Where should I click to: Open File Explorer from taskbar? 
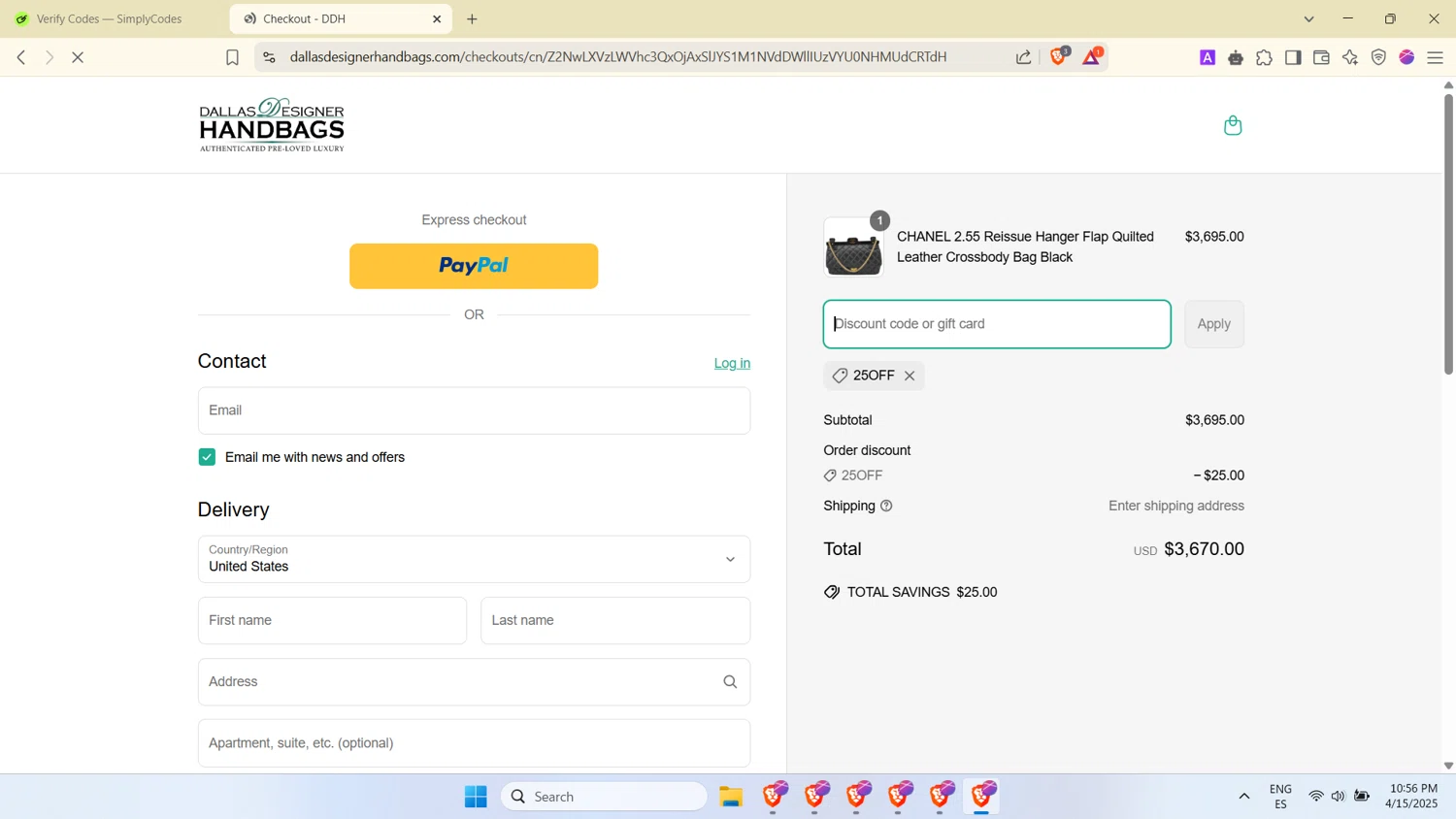point(731,797)
